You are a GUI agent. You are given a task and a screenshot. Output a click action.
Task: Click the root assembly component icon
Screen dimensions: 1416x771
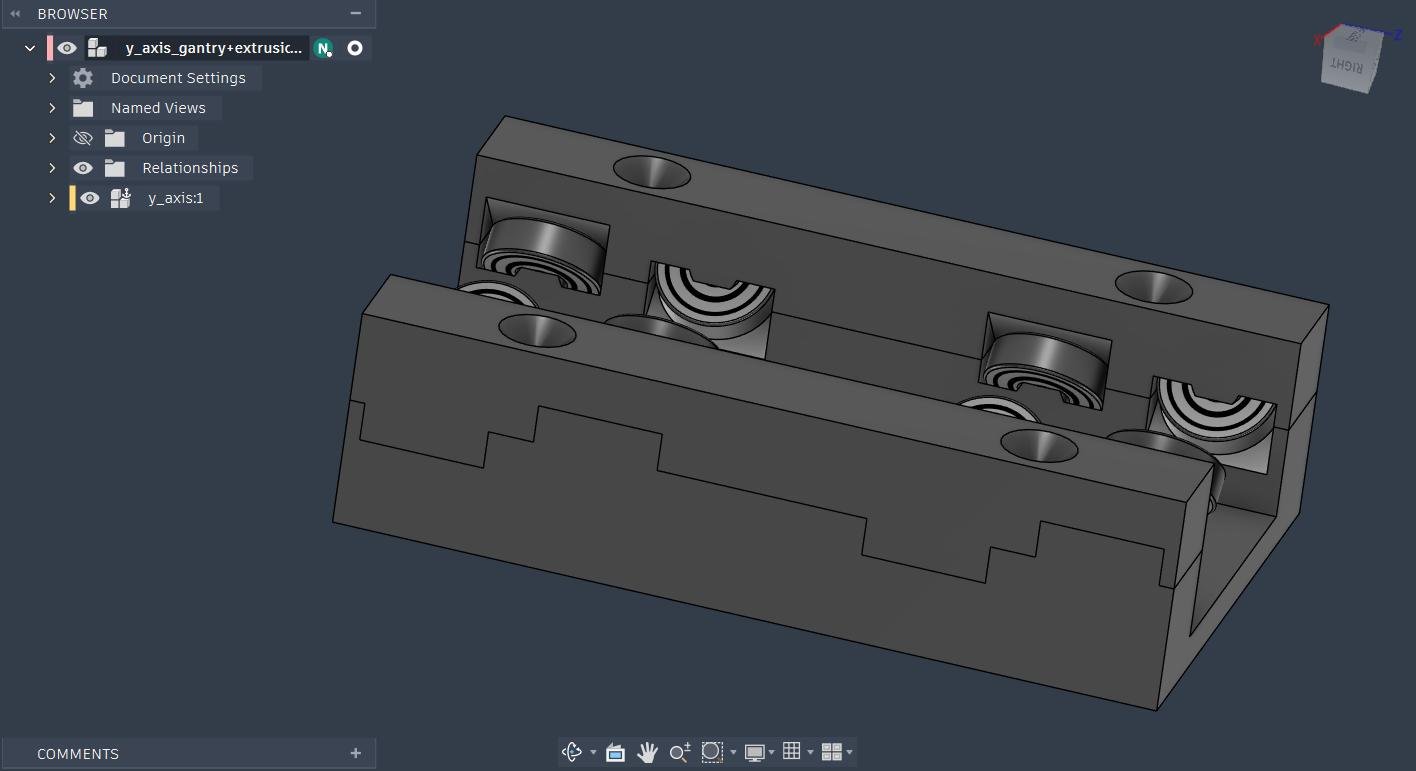click(97, 48)
